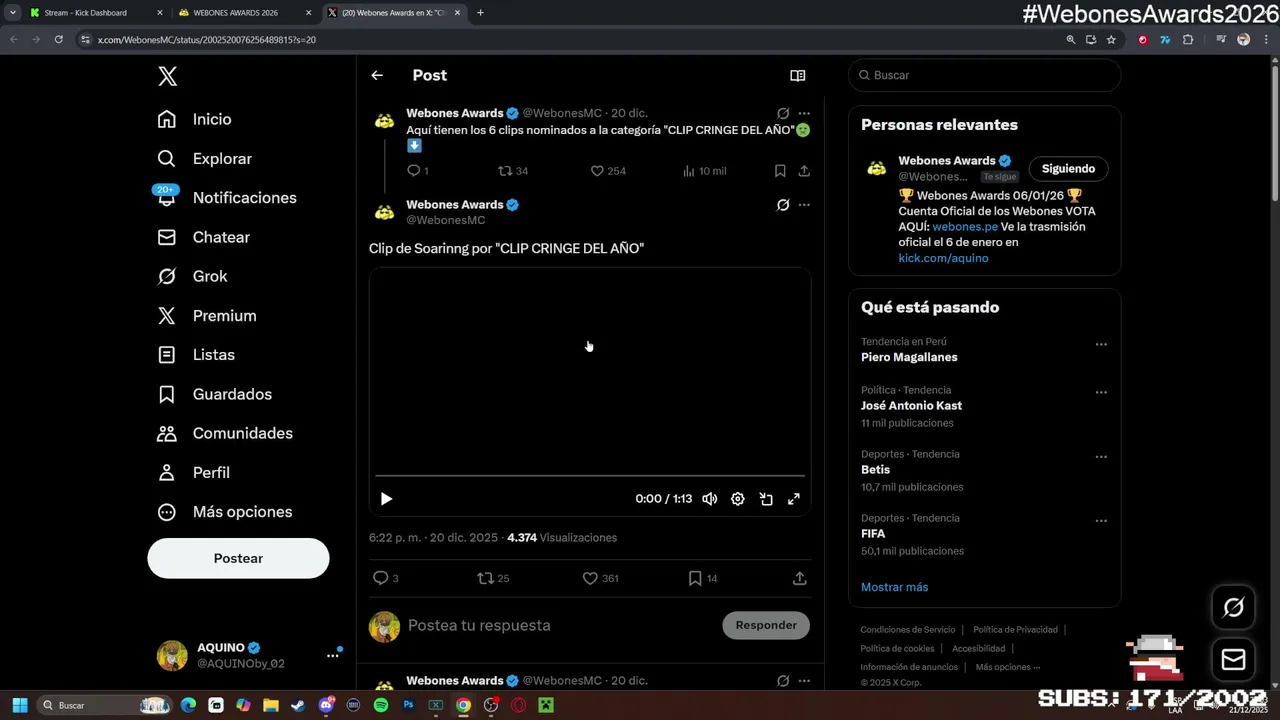Open options for FIFA trend
Image resolution: width=1280 pixels, height=720 pixels.
[x=1101, y=521]
